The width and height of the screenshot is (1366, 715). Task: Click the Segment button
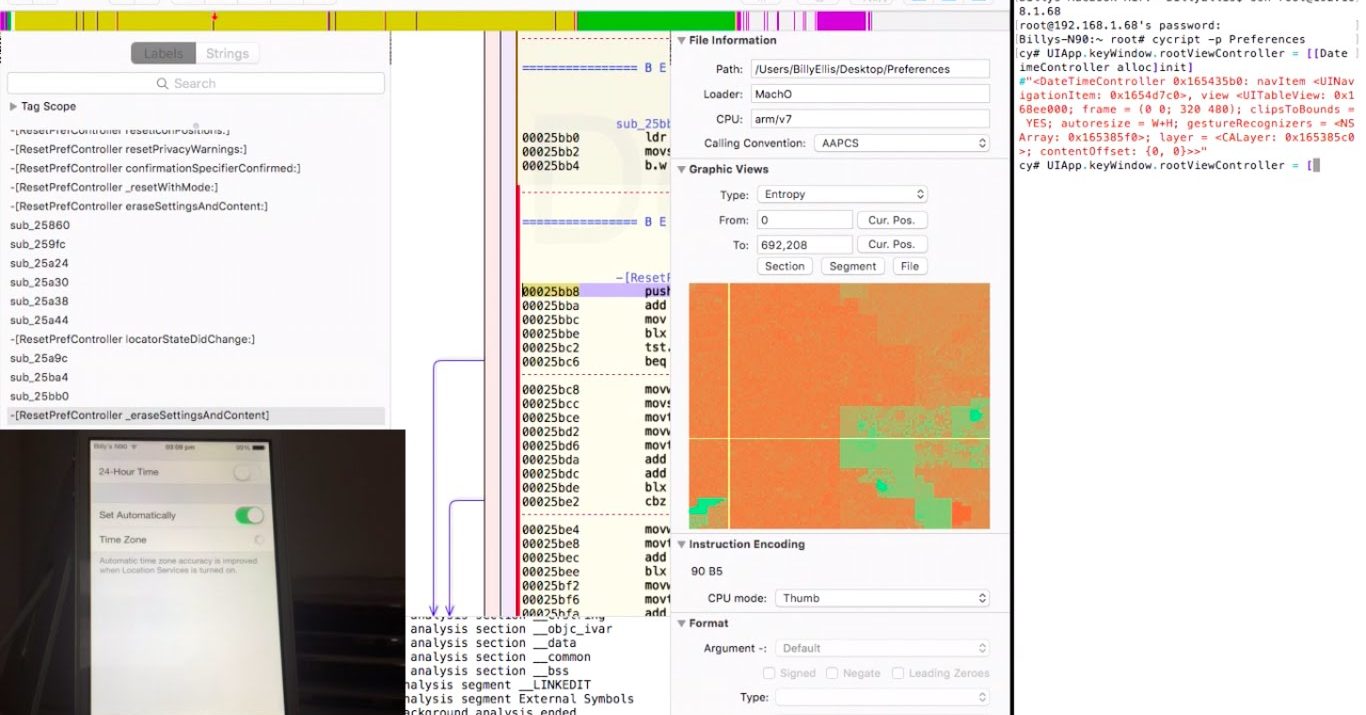click(853, 267)
